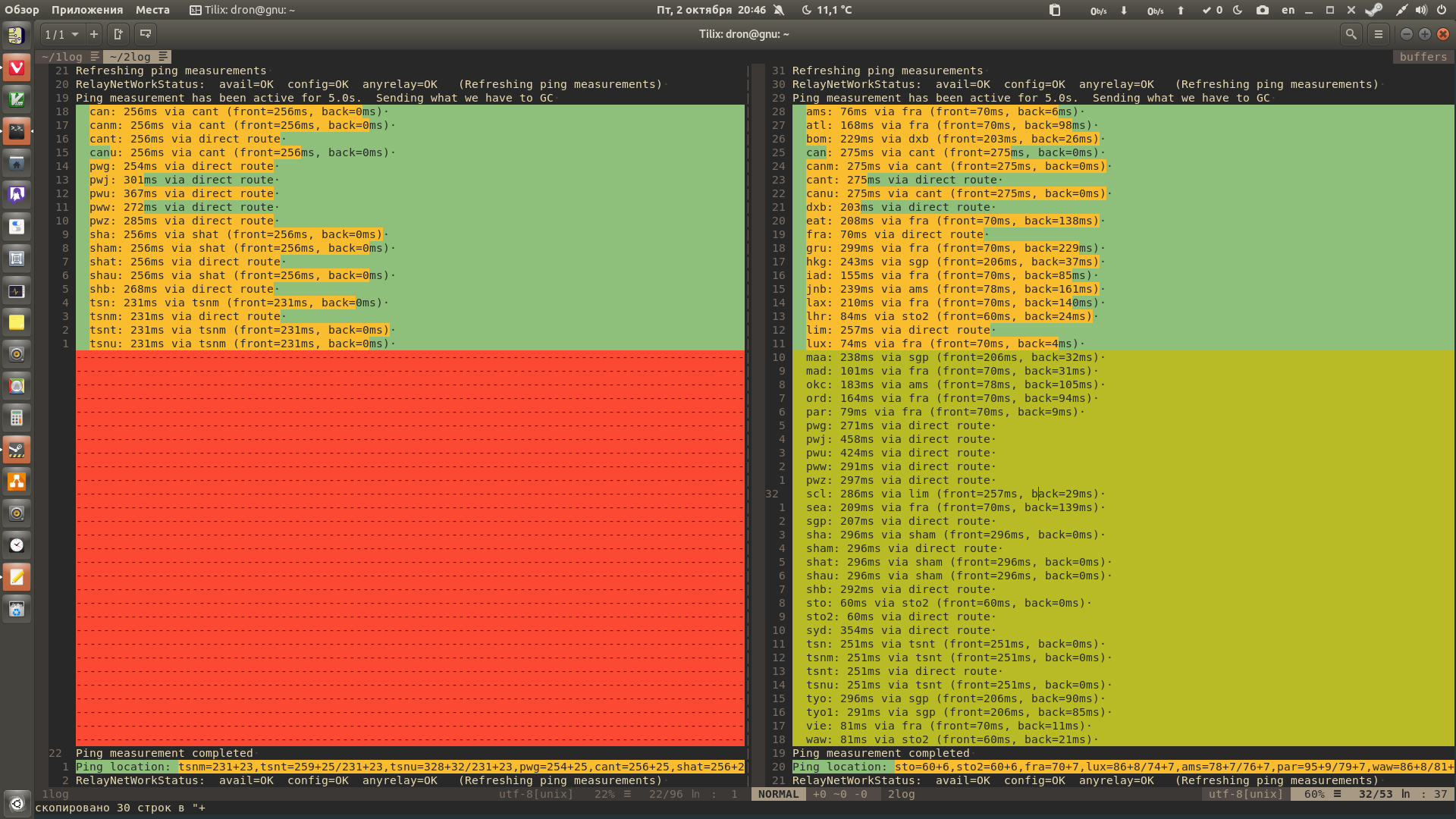
Task: Open the Приложения menu
Action: pyautogui.click(x=87, y=10)
